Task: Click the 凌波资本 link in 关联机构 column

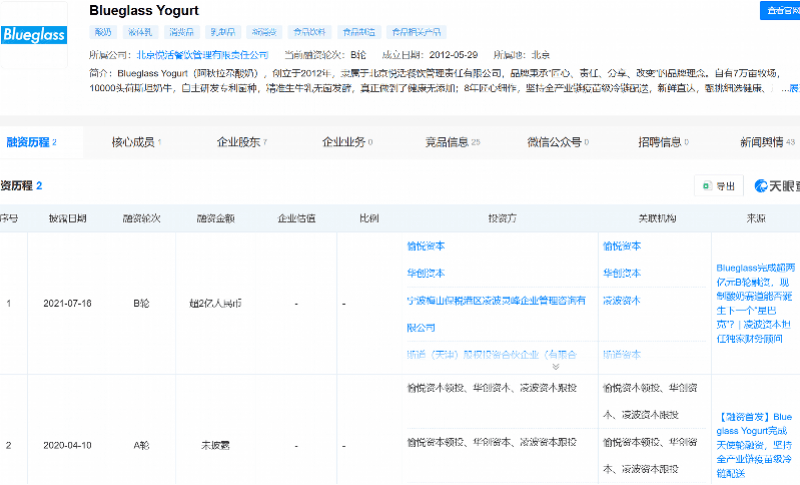Action: click(622, 300)
